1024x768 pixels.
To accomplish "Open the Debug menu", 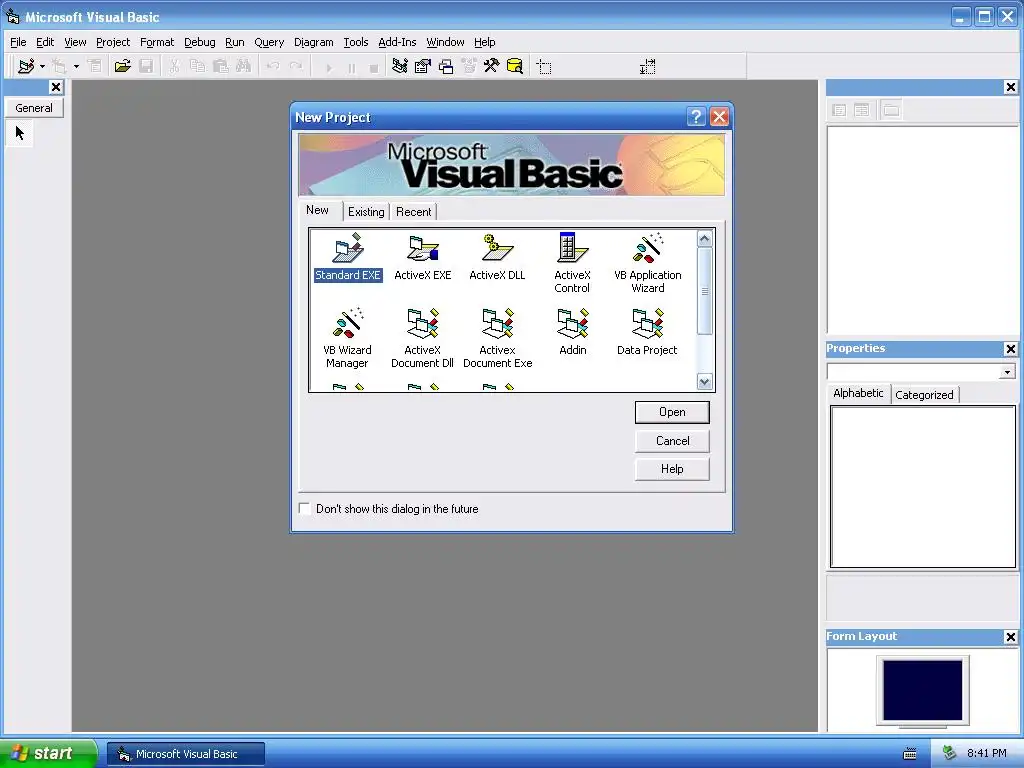I will [199, 42].
